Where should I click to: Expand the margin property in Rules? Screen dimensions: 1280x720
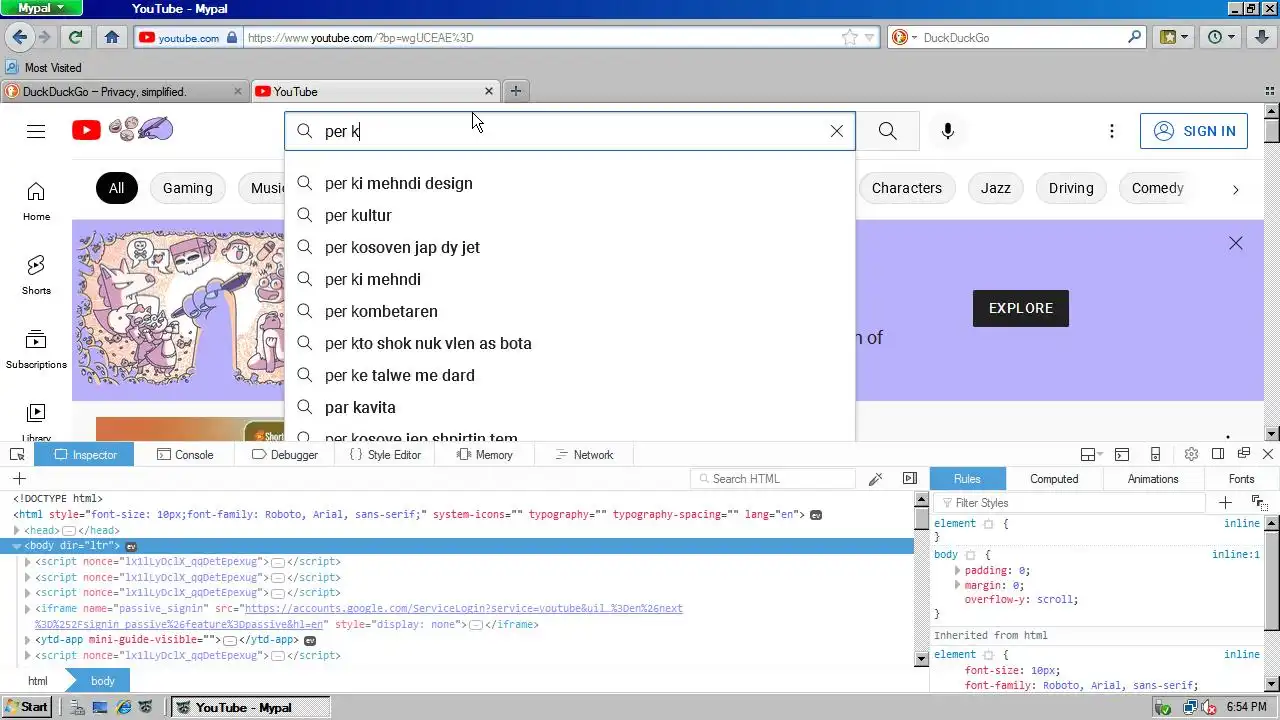(957, 586)
